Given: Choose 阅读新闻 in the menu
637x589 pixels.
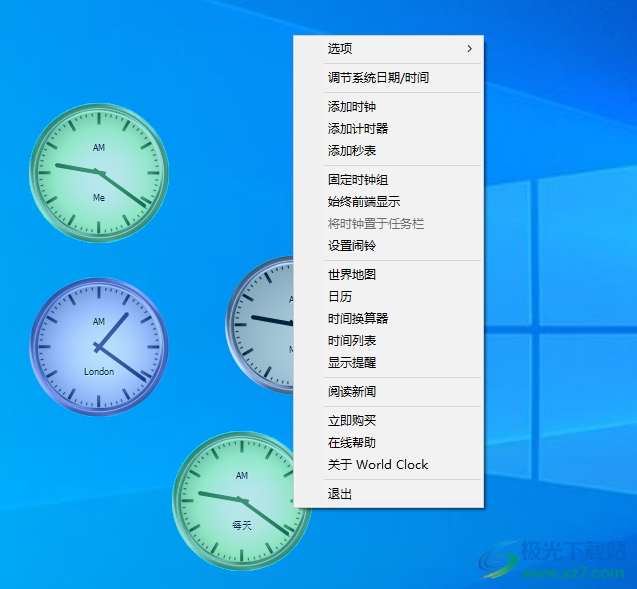Looking at the screenshot, I should (388, 392).
